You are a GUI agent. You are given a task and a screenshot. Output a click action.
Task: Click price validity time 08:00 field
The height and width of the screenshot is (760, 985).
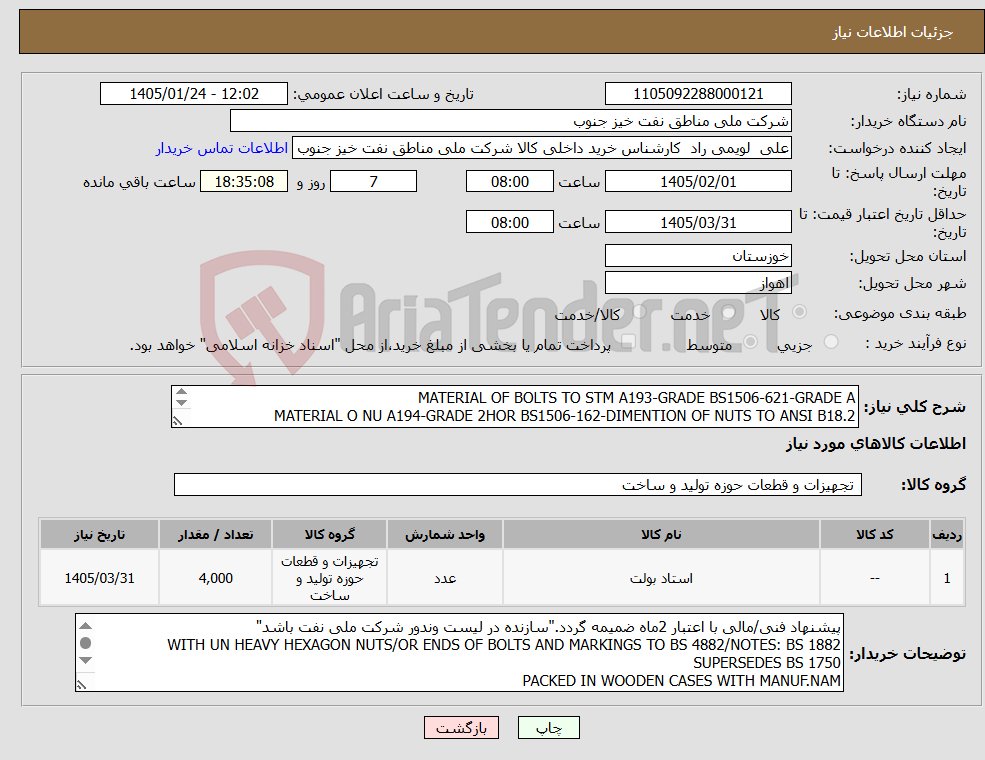click(509, 222)
